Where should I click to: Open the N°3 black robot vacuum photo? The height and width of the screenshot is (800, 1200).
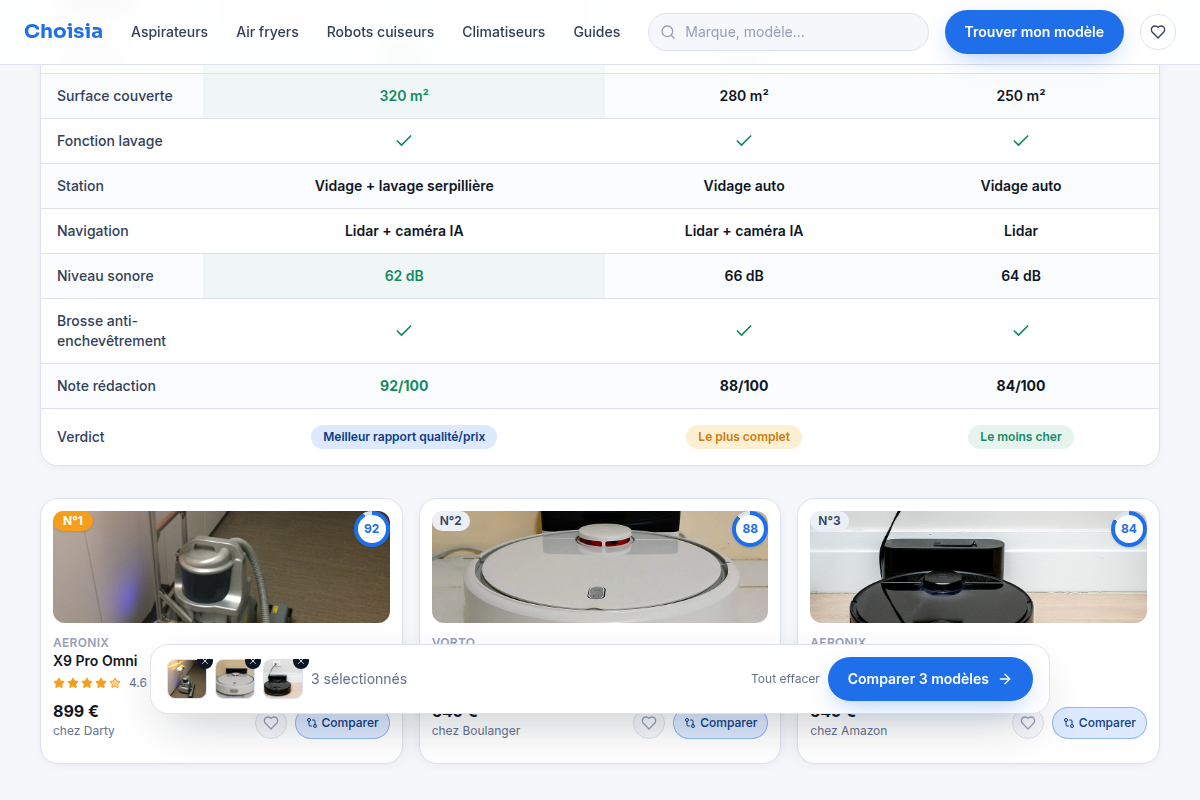click(x=978, y=567)
